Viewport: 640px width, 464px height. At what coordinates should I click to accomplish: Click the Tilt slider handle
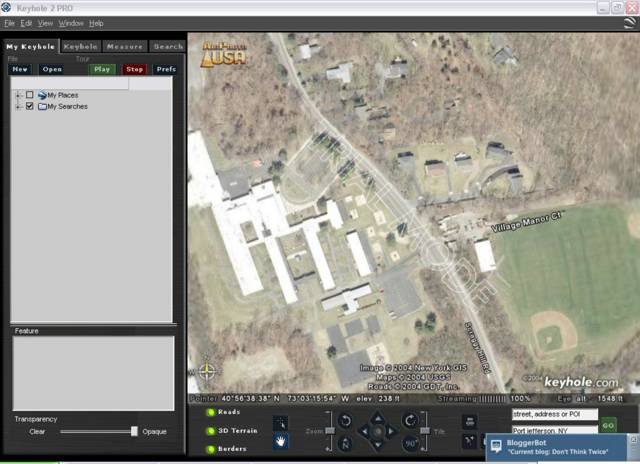[425, 431]
